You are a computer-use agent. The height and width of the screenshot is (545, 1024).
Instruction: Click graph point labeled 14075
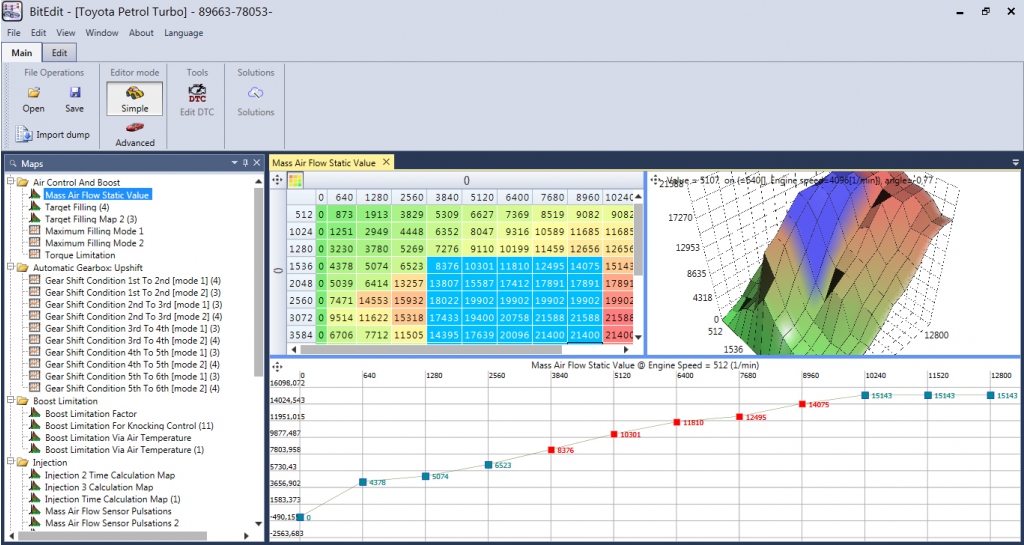tap(802, 404)
